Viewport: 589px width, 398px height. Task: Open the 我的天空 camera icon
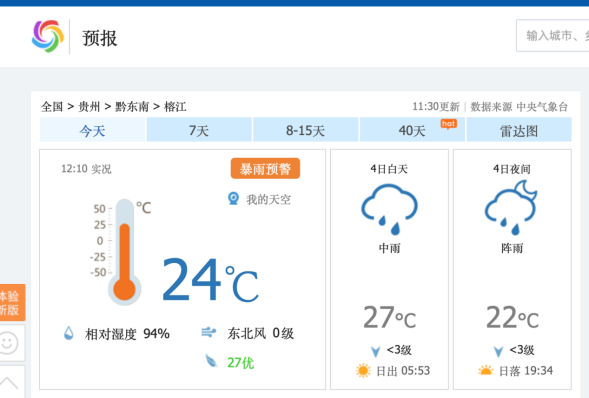233,199
